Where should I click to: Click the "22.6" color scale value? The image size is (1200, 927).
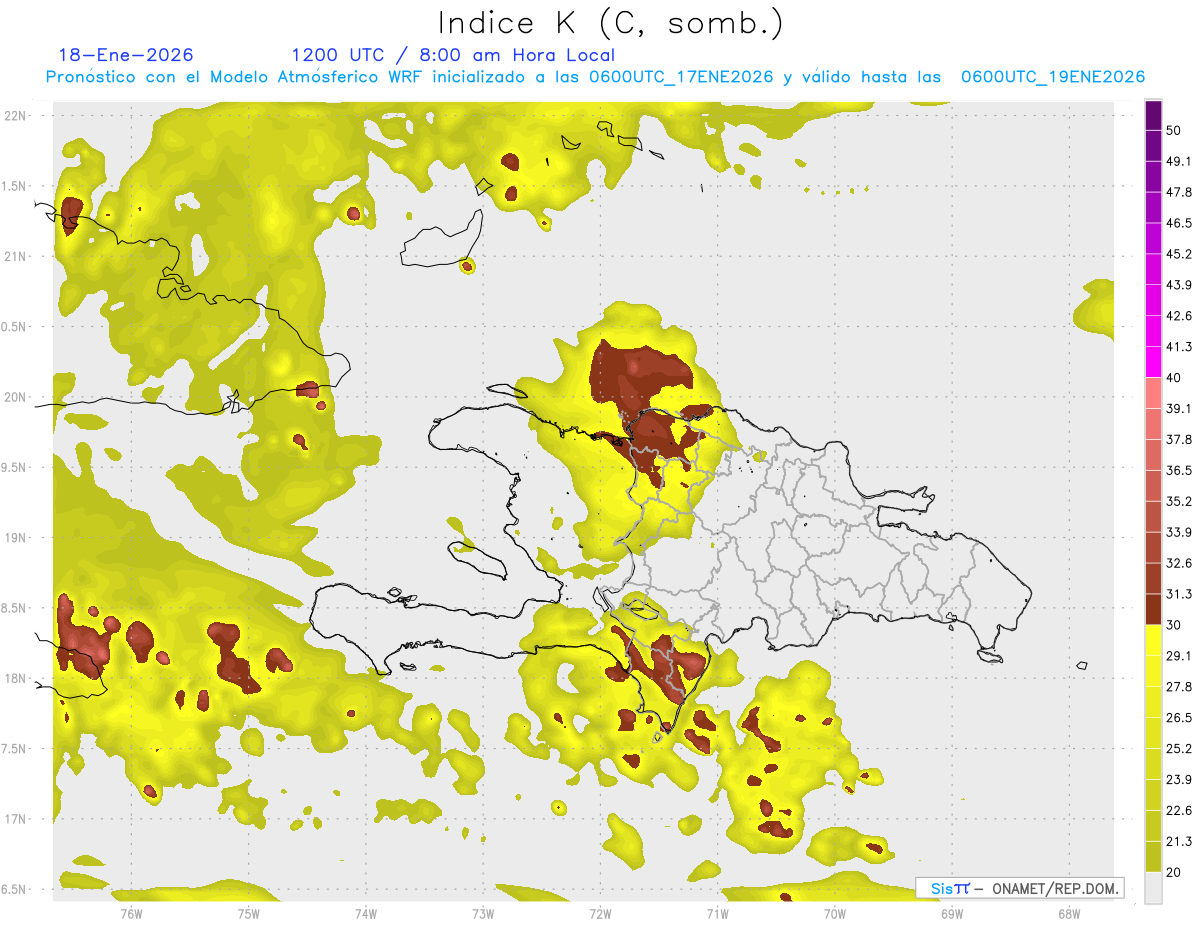(1179, 811)
